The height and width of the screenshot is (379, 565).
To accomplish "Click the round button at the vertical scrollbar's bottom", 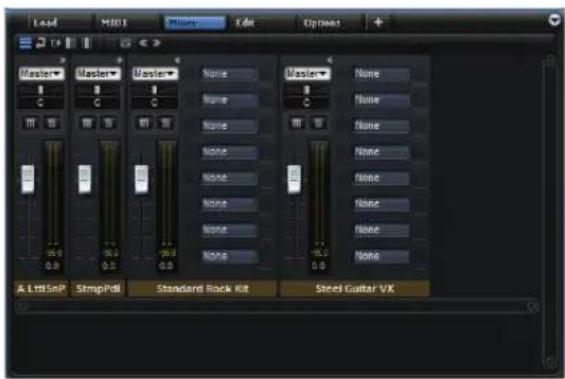I will pos(551,362).
